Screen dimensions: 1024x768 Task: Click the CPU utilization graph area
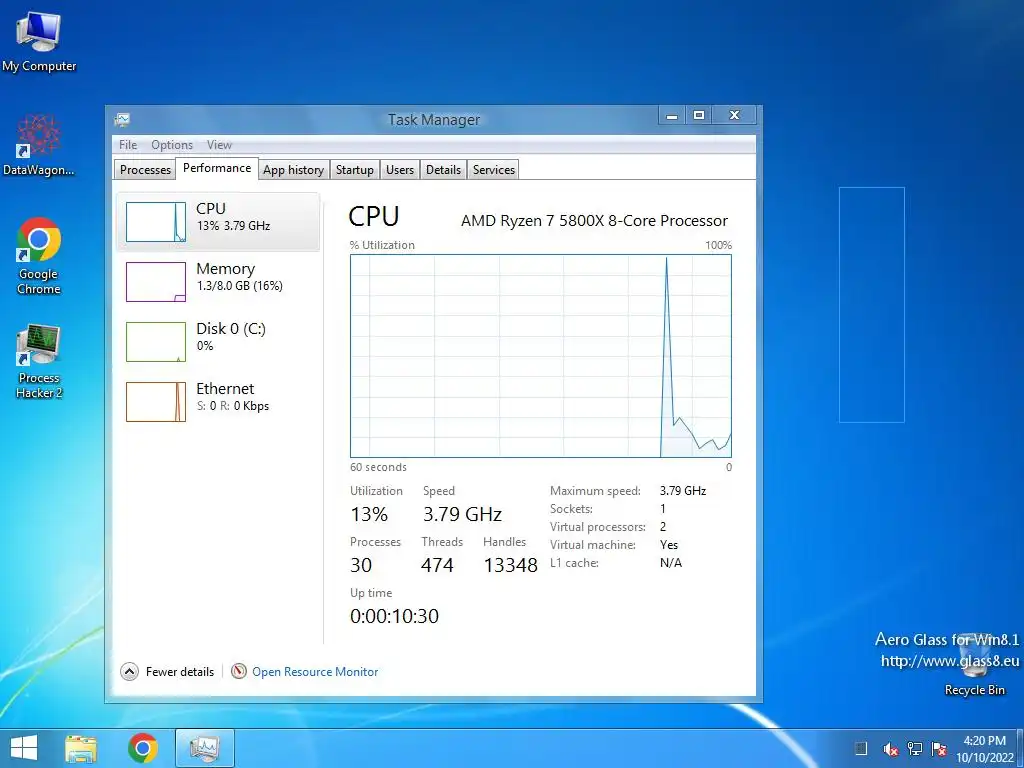541,356
